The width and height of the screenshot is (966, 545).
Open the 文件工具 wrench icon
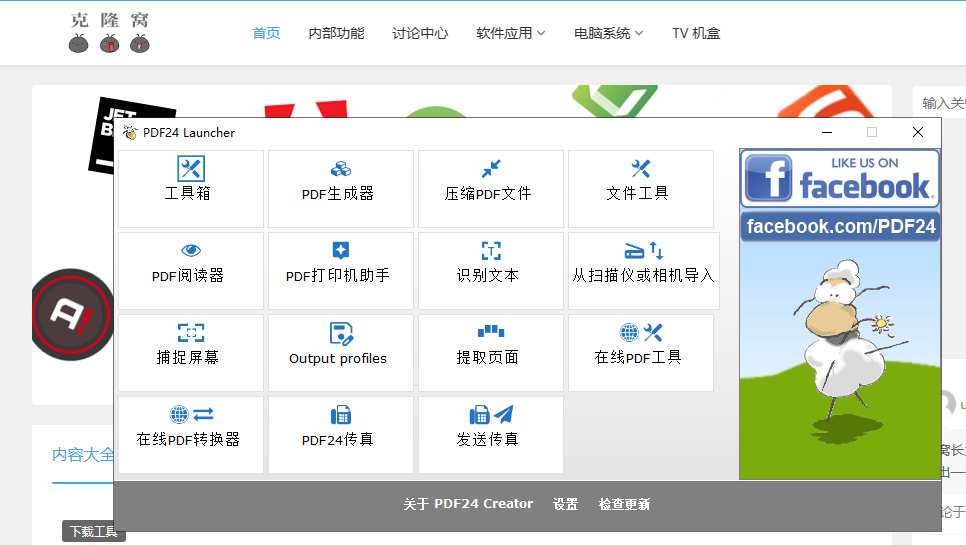click(641, 169)
